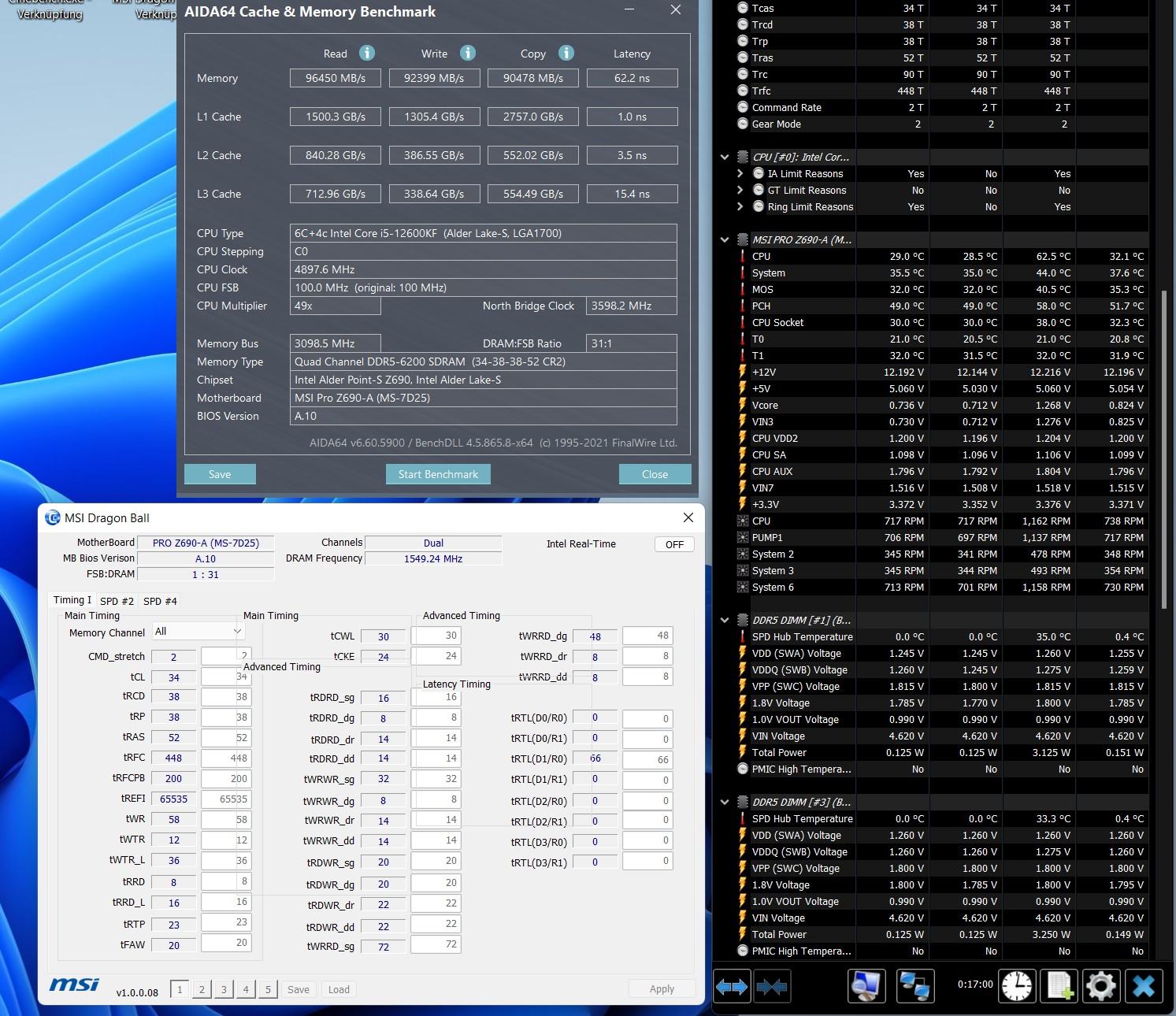The width and height of the screenshot is (1176, 1016).
Task: Switch to the SPD #2 tab
Action: 117,601
